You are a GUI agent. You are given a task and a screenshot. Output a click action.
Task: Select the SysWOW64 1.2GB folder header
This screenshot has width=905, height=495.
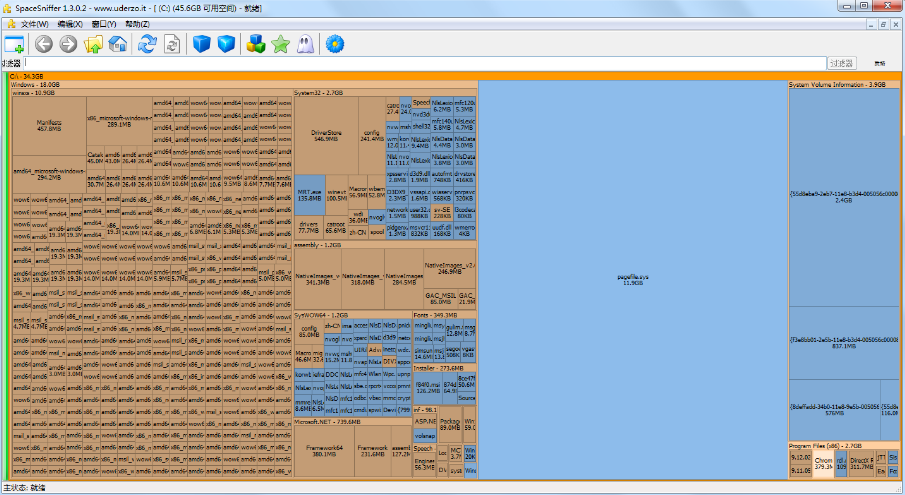[x=352, y=315]
